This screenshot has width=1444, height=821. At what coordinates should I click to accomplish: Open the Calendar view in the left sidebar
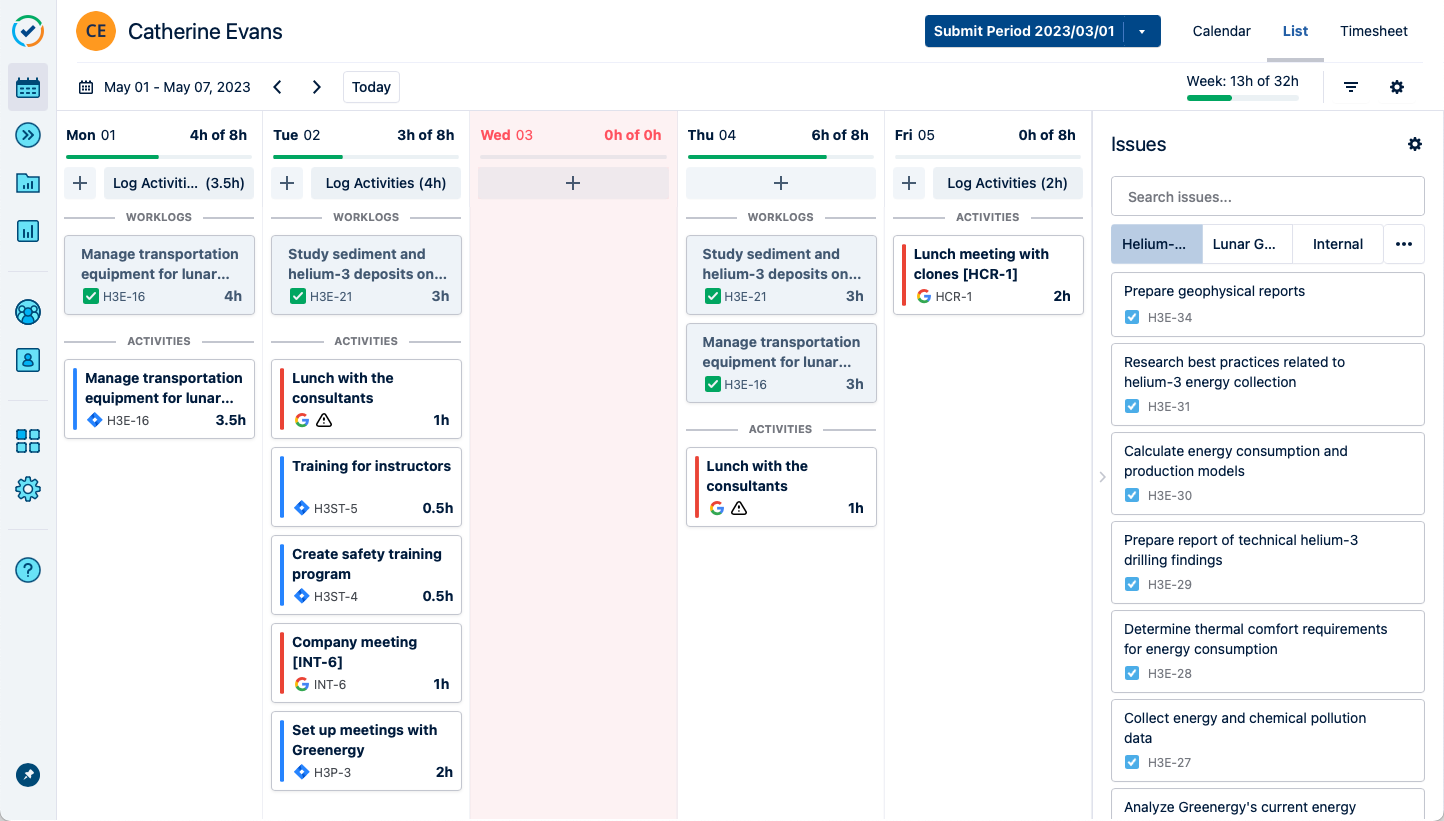click(x=28, y=87)
